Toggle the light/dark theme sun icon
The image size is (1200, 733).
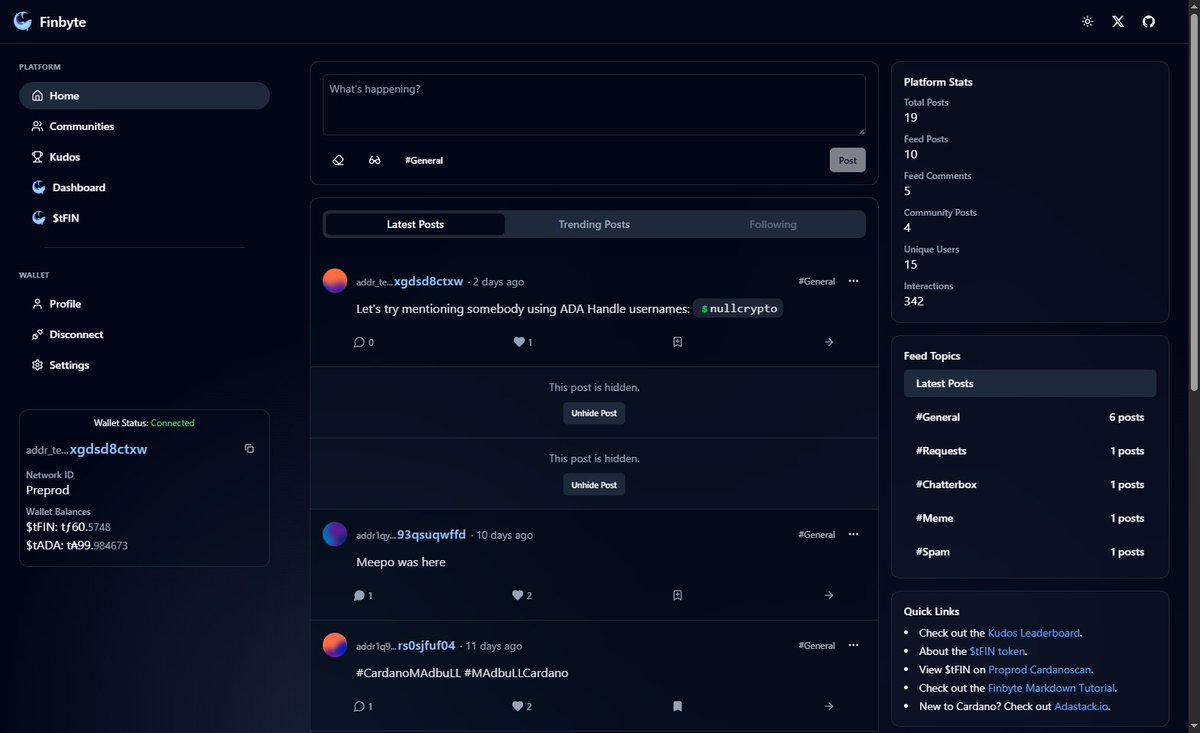(x=1088, y=22)
